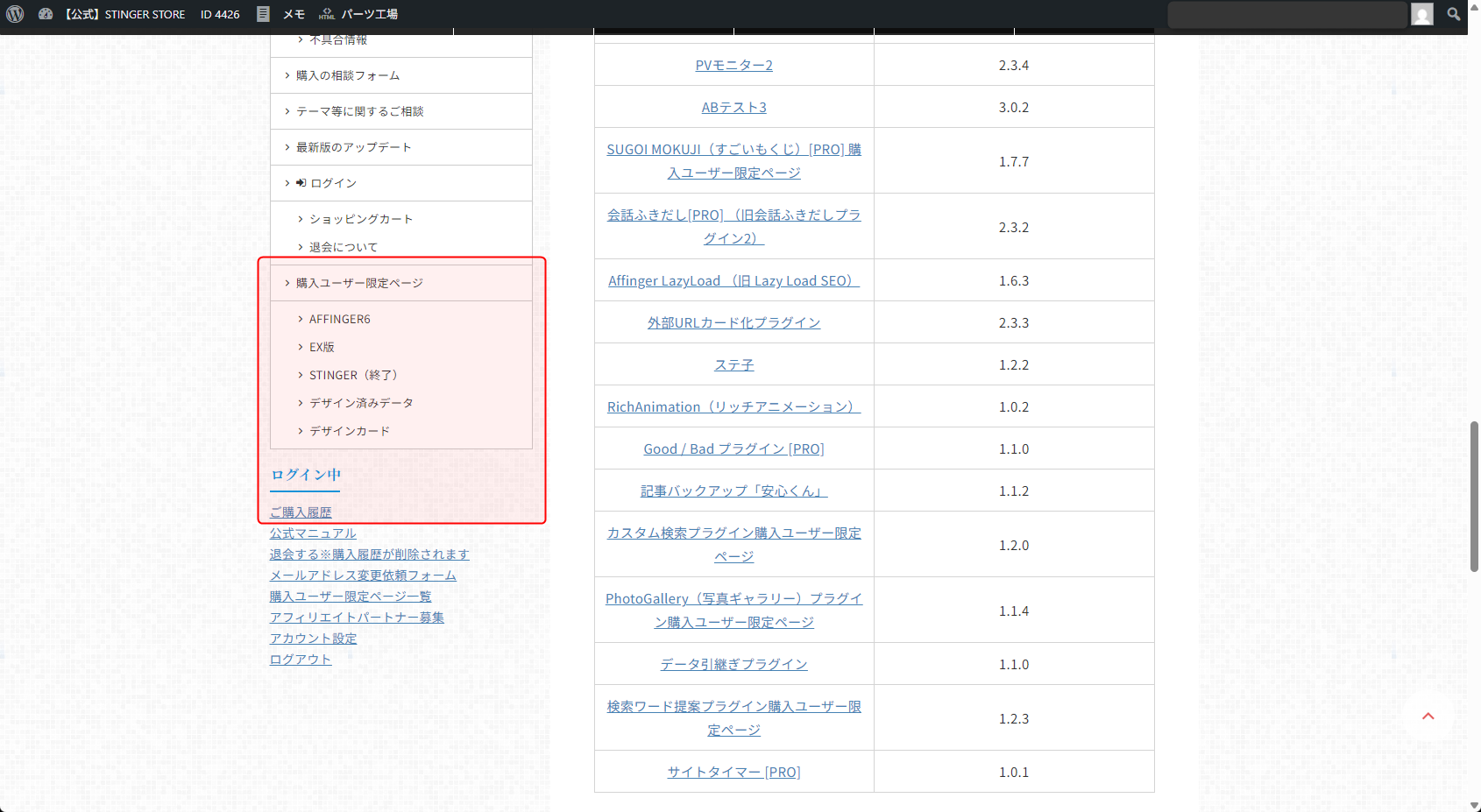Click version 1.0.1 for サイトタイマー
Screen dimensions: 1481x812
[1014, 772]
